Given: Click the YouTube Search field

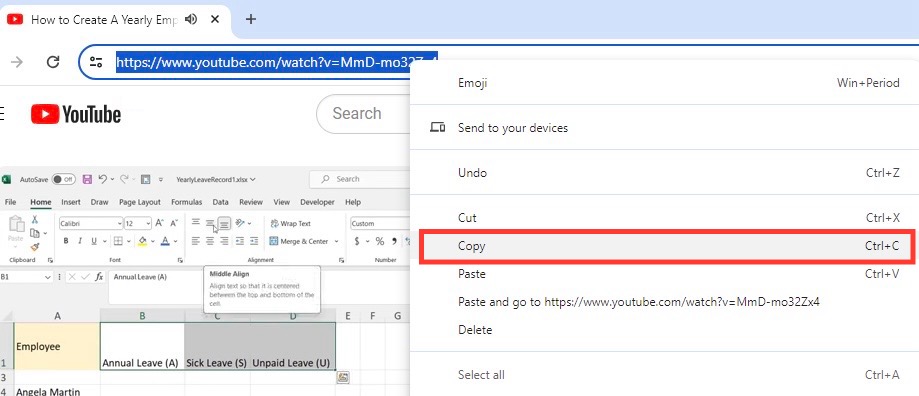Looking at the screenshot, I should (x=363, y=114).
